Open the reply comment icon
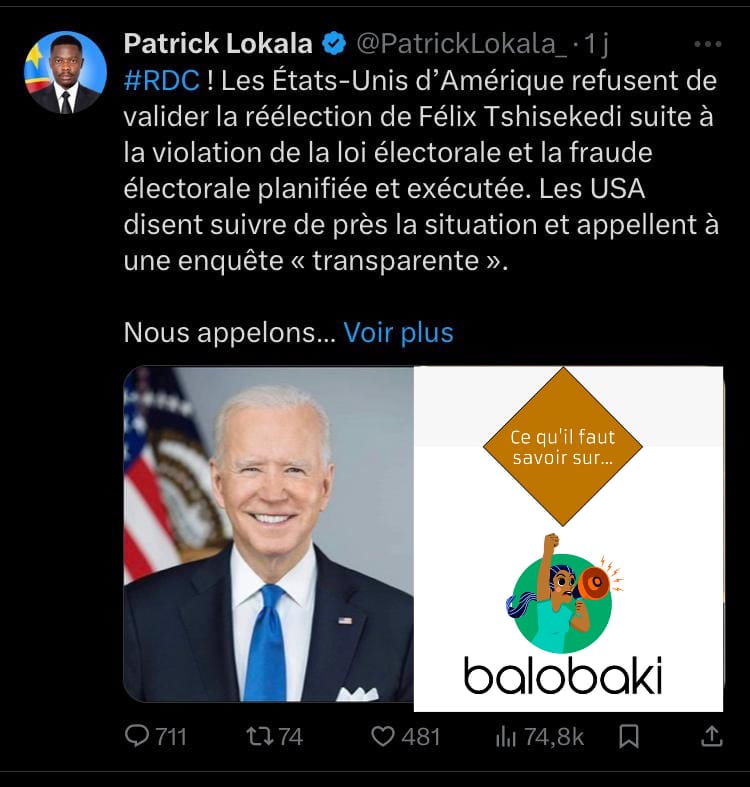750x787 pixels. 137,736
